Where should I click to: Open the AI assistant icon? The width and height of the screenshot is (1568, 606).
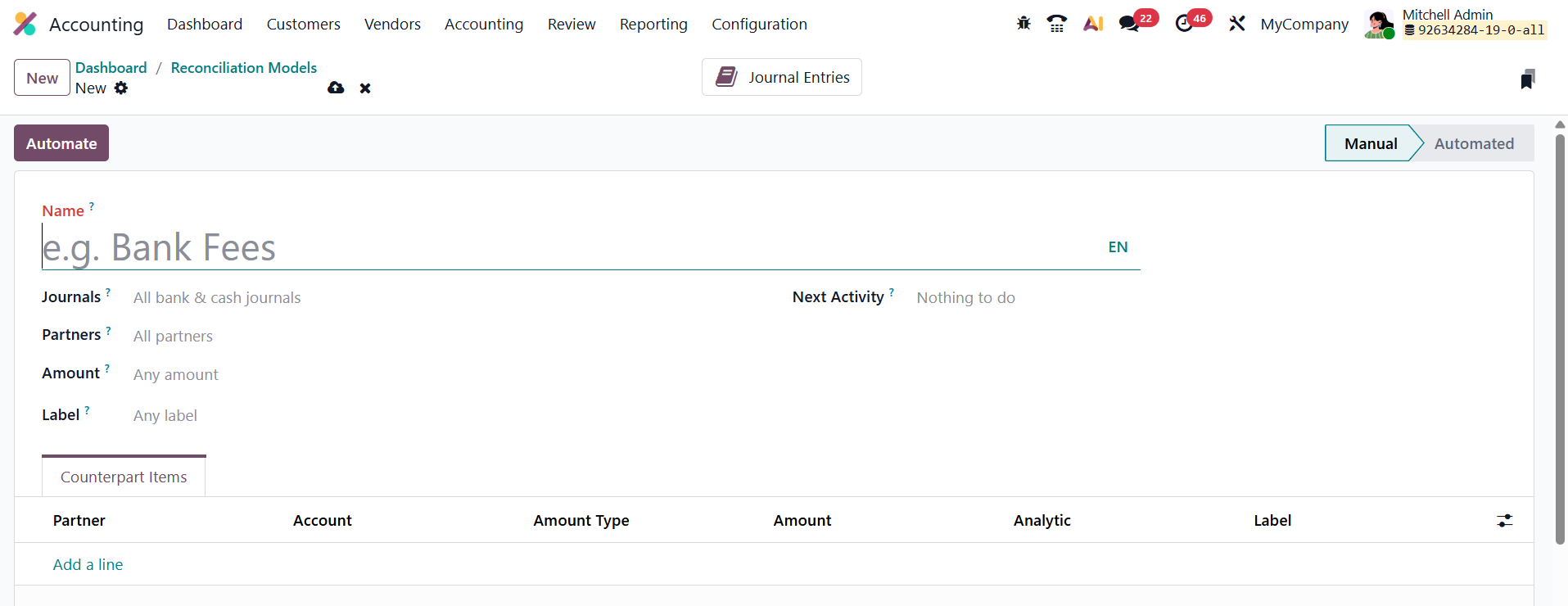(x=1093, y=24)
